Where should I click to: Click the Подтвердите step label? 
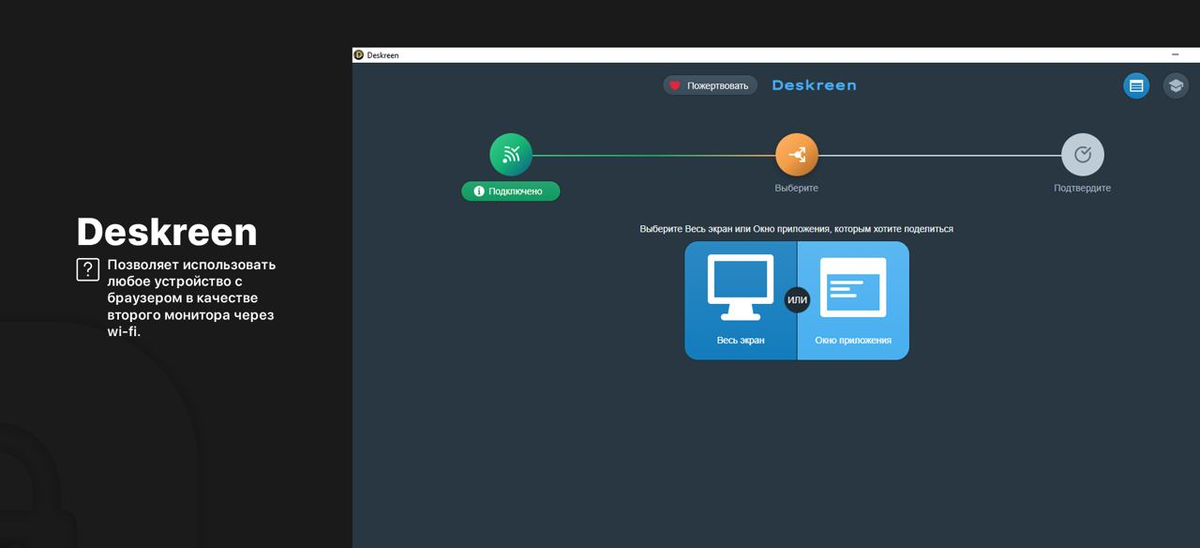pyautogui.click(x=1082, y=188)
